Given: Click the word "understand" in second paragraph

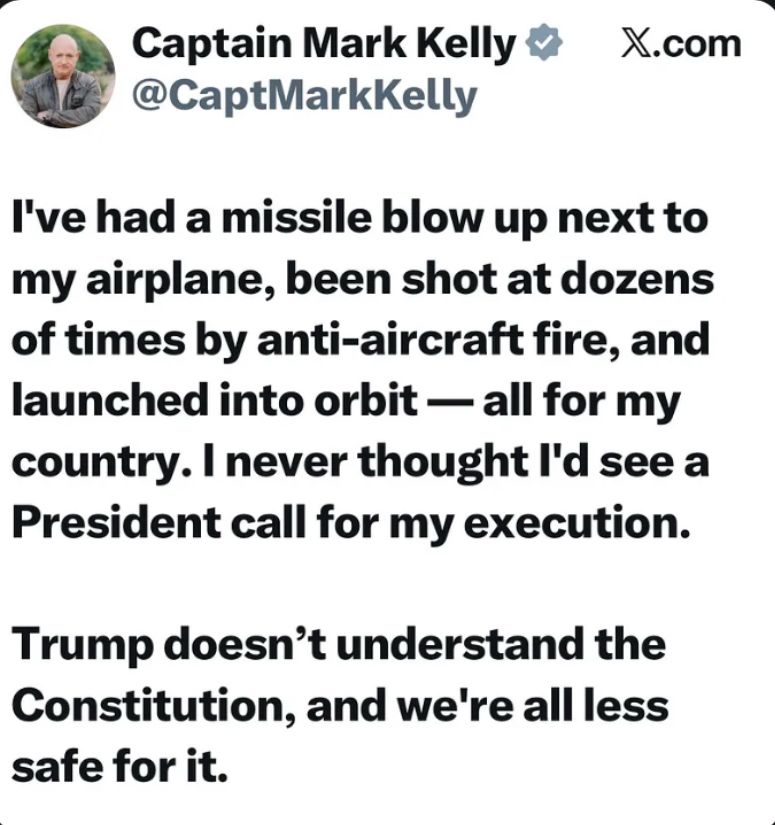Looking at the screenshot, I should click(x=459, y=644).
